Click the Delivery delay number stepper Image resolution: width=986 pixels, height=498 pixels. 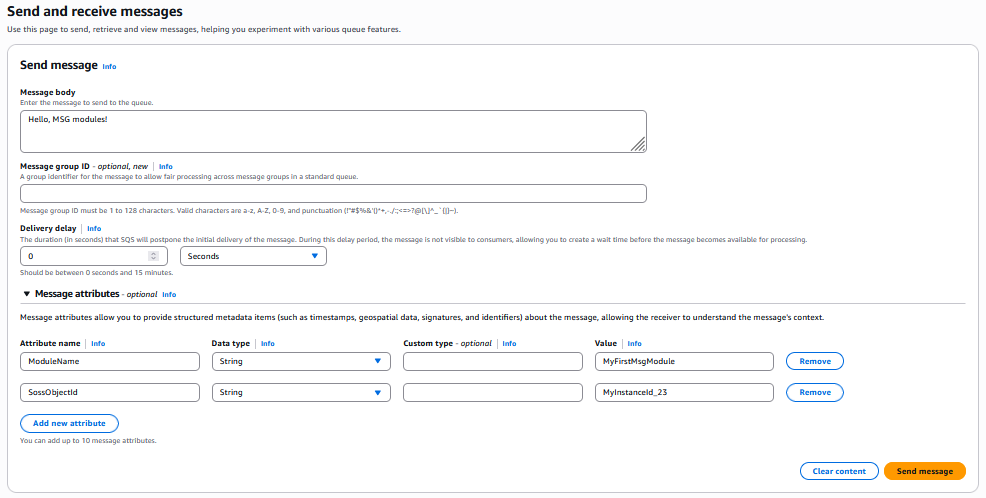click(153, 256)
